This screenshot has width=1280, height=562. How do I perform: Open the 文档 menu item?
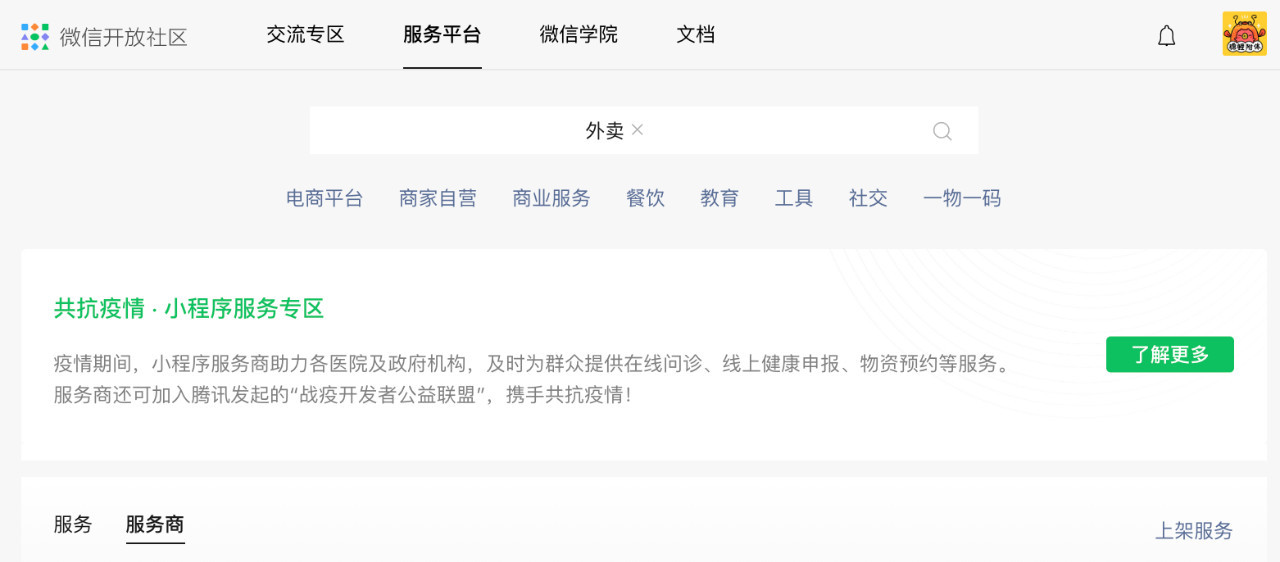coord(696,35)
